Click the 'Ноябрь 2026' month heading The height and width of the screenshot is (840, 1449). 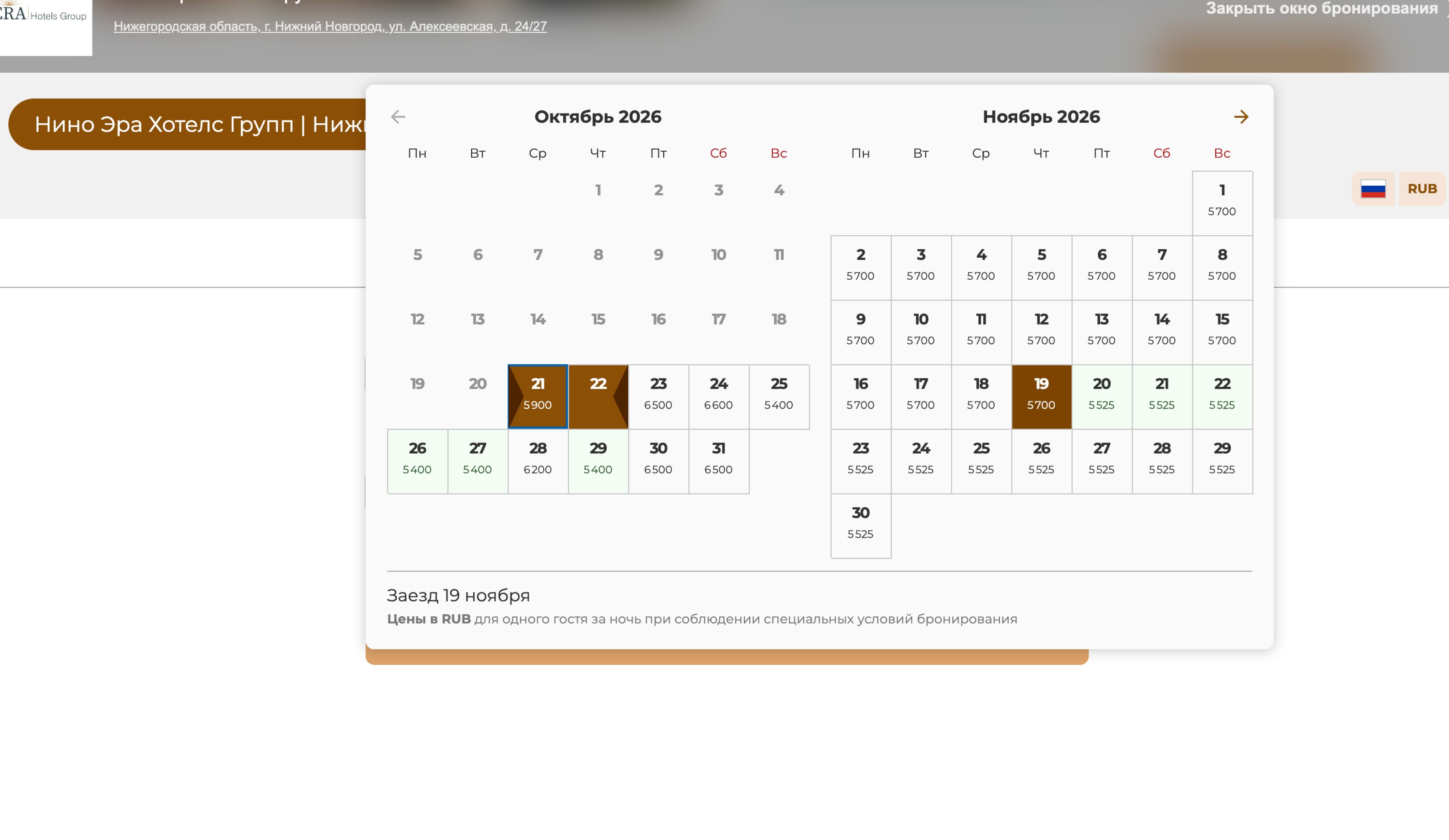pos(1041,117)
